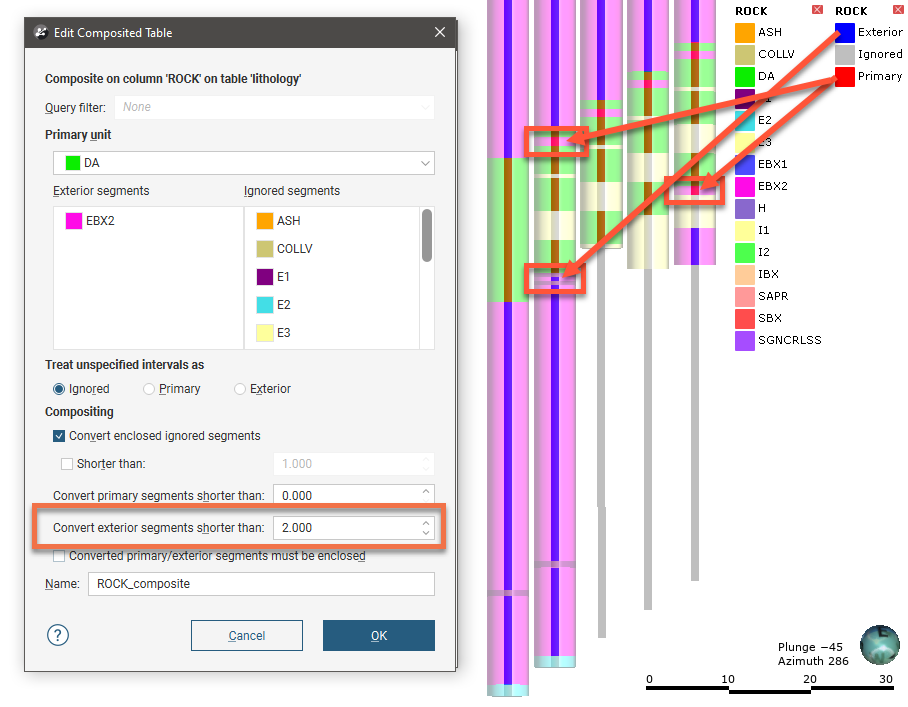Open the Primary unit DA dropdown
This screenshot has width=908, height=707.
(243, 162)
